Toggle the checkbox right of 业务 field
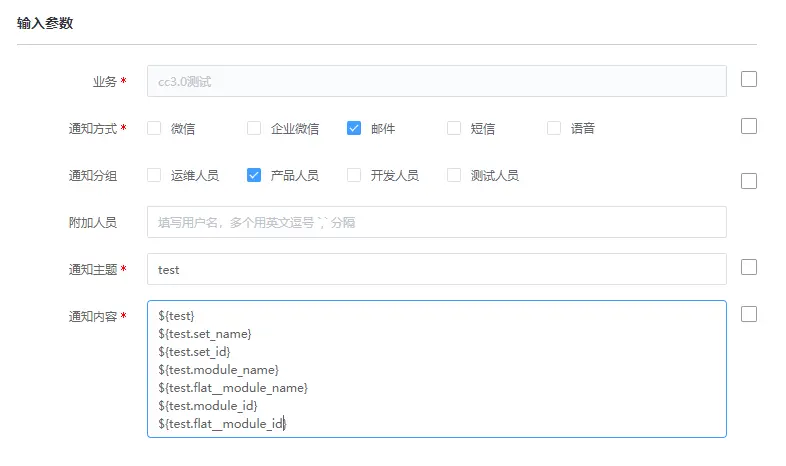 click(749, 79)
